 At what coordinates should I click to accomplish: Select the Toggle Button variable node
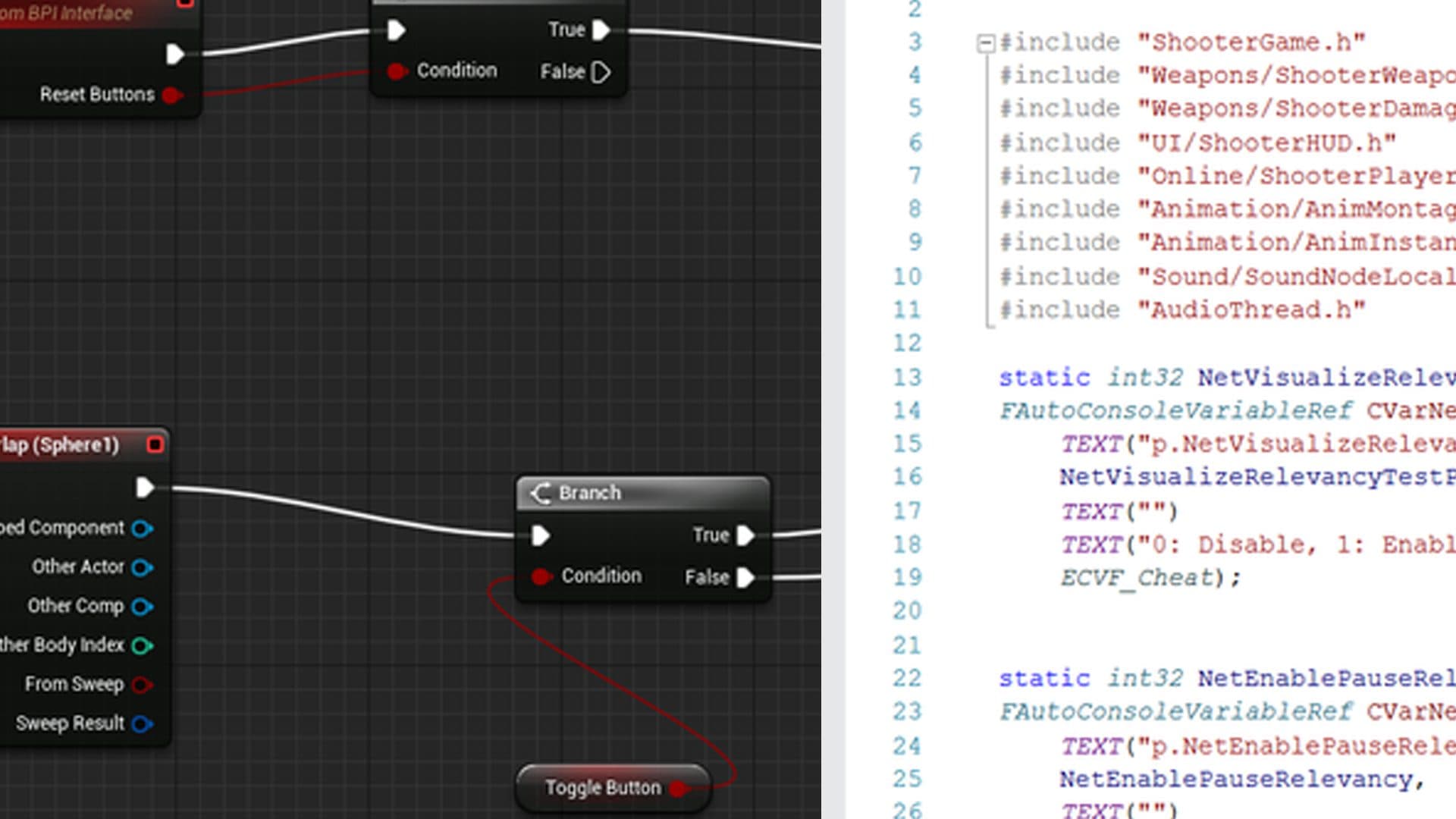coord(601,789)
